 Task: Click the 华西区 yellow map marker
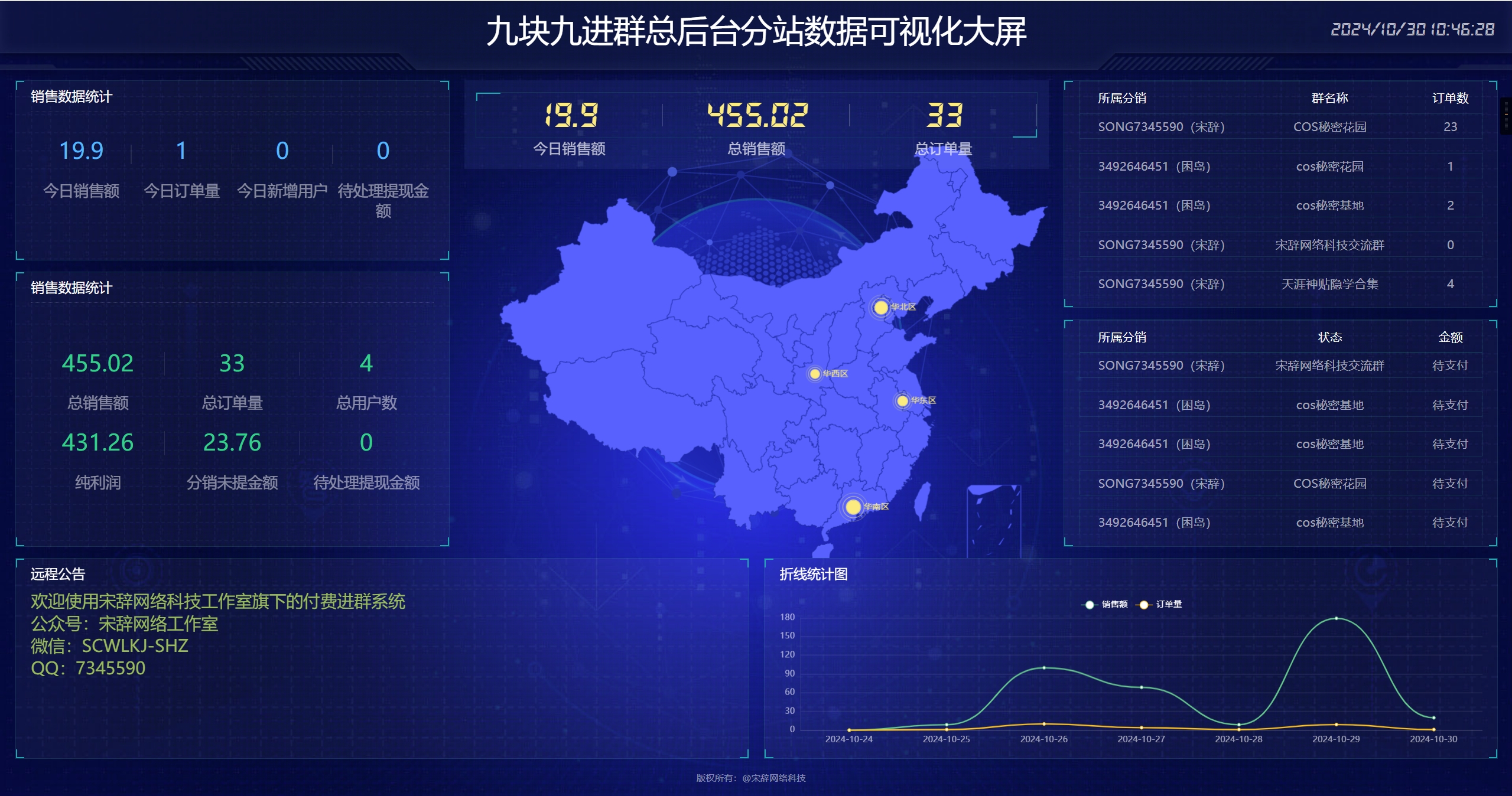[x=815, y=374]
